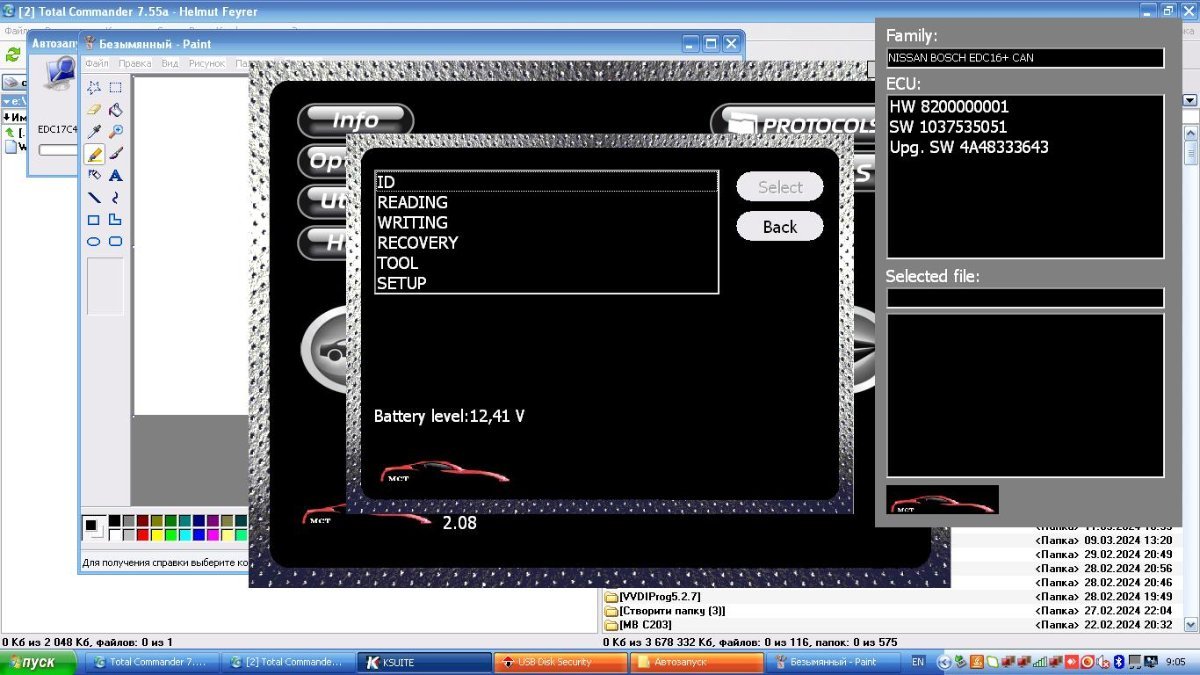Choose the Ellipse tool in Paint

(94, 241)
